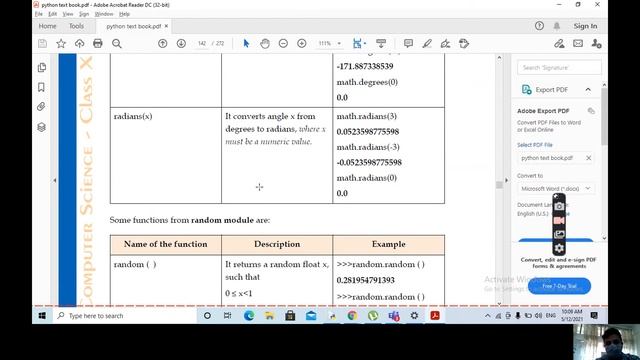The image size is (640, 360).
Task: Open the Sign menu
Action: [x=84, y=14]
